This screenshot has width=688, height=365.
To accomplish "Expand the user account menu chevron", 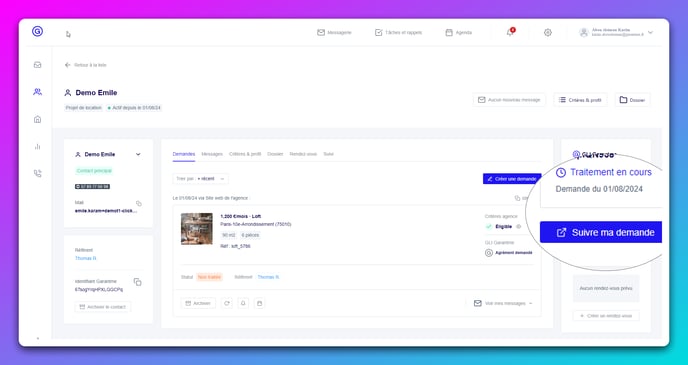I will [650, 32].
